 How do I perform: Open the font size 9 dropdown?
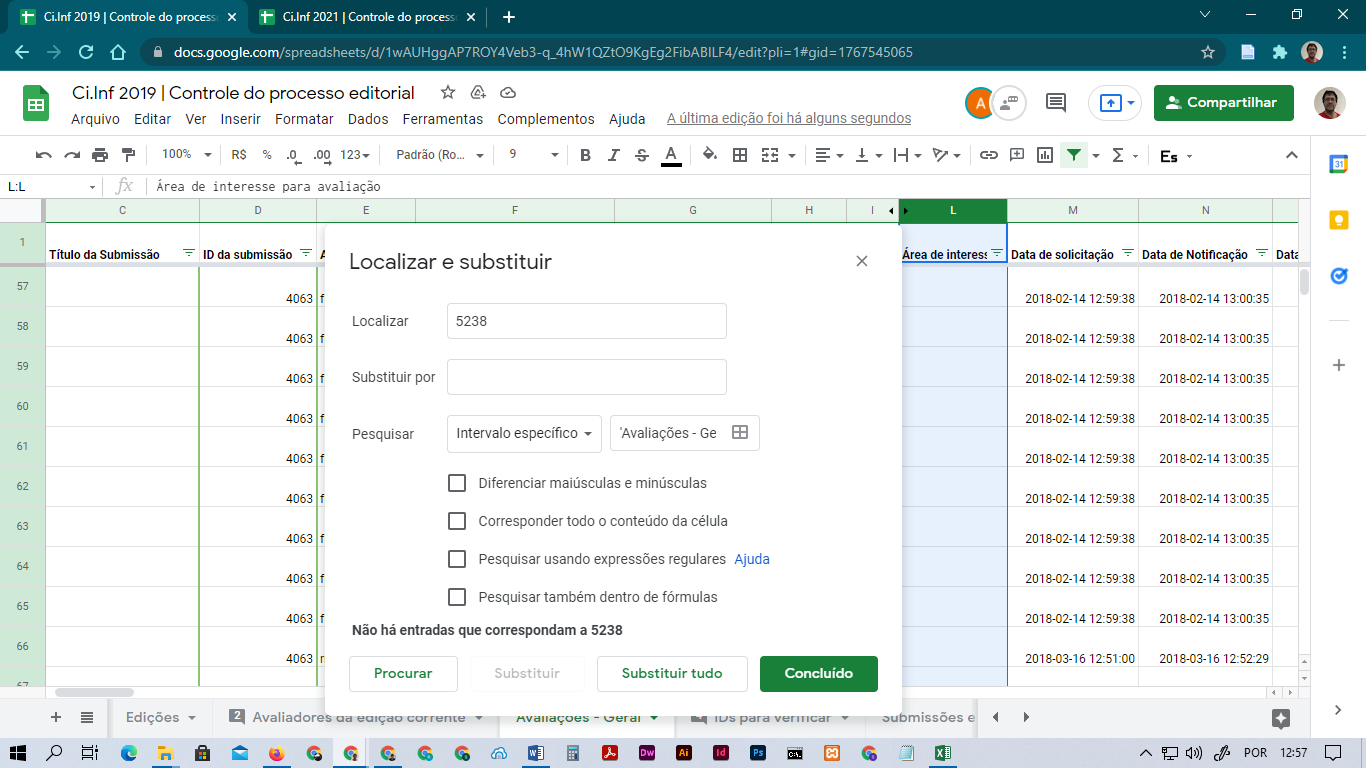[x=533, y=155]
